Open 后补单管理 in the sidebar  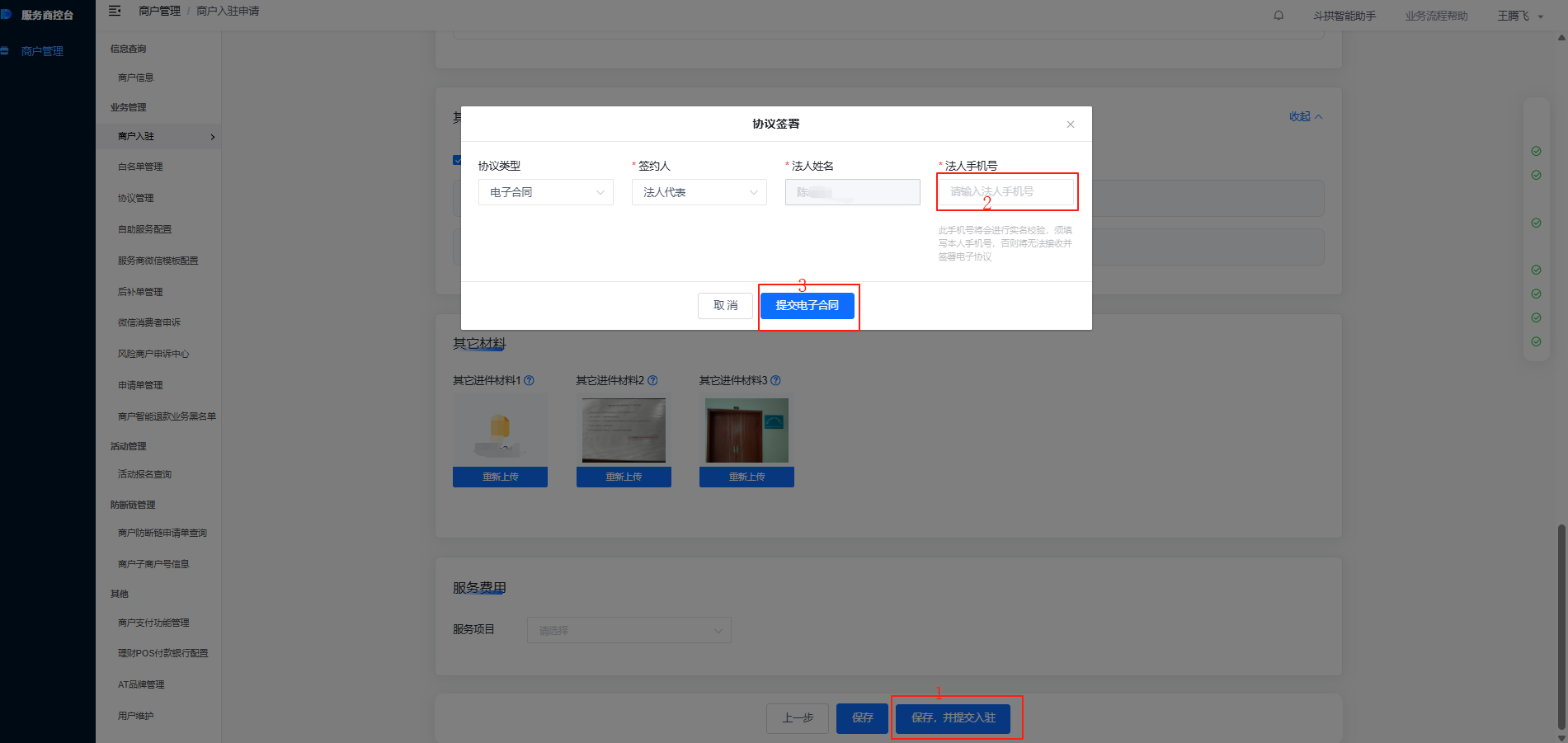point(140,292)
